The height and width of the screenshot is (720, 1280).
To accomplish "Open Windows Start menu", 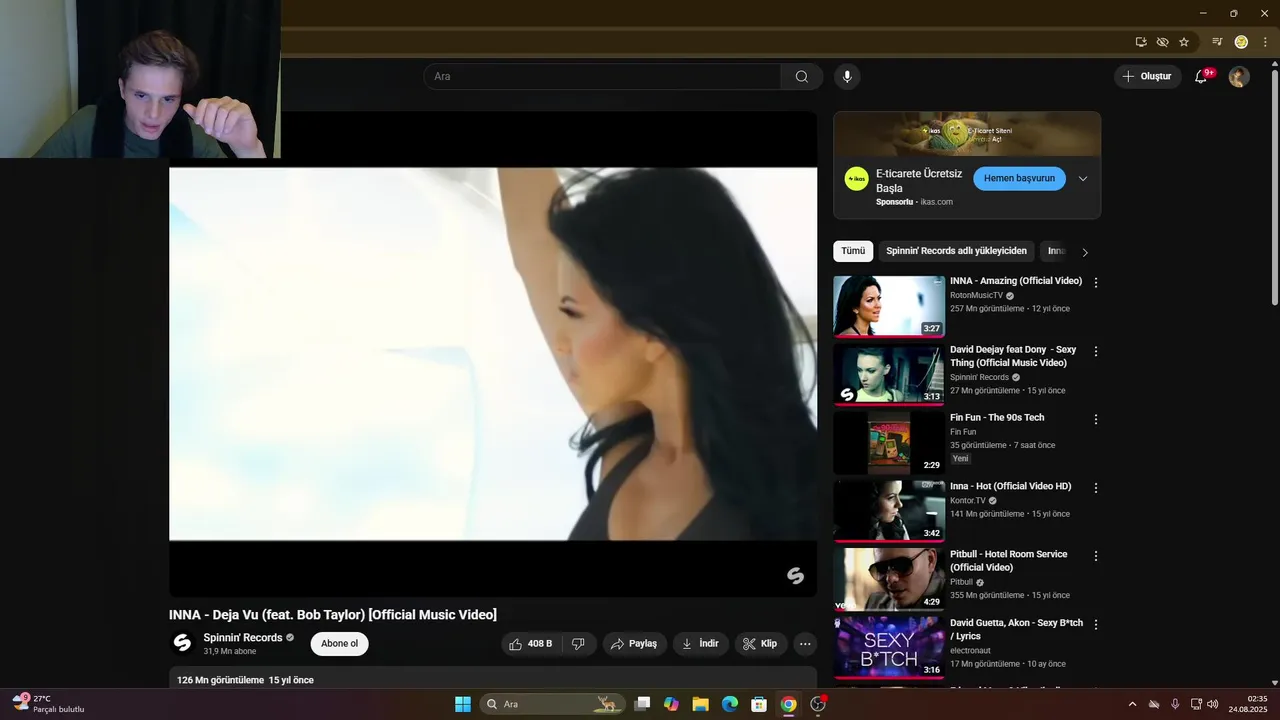I will 463,704.
